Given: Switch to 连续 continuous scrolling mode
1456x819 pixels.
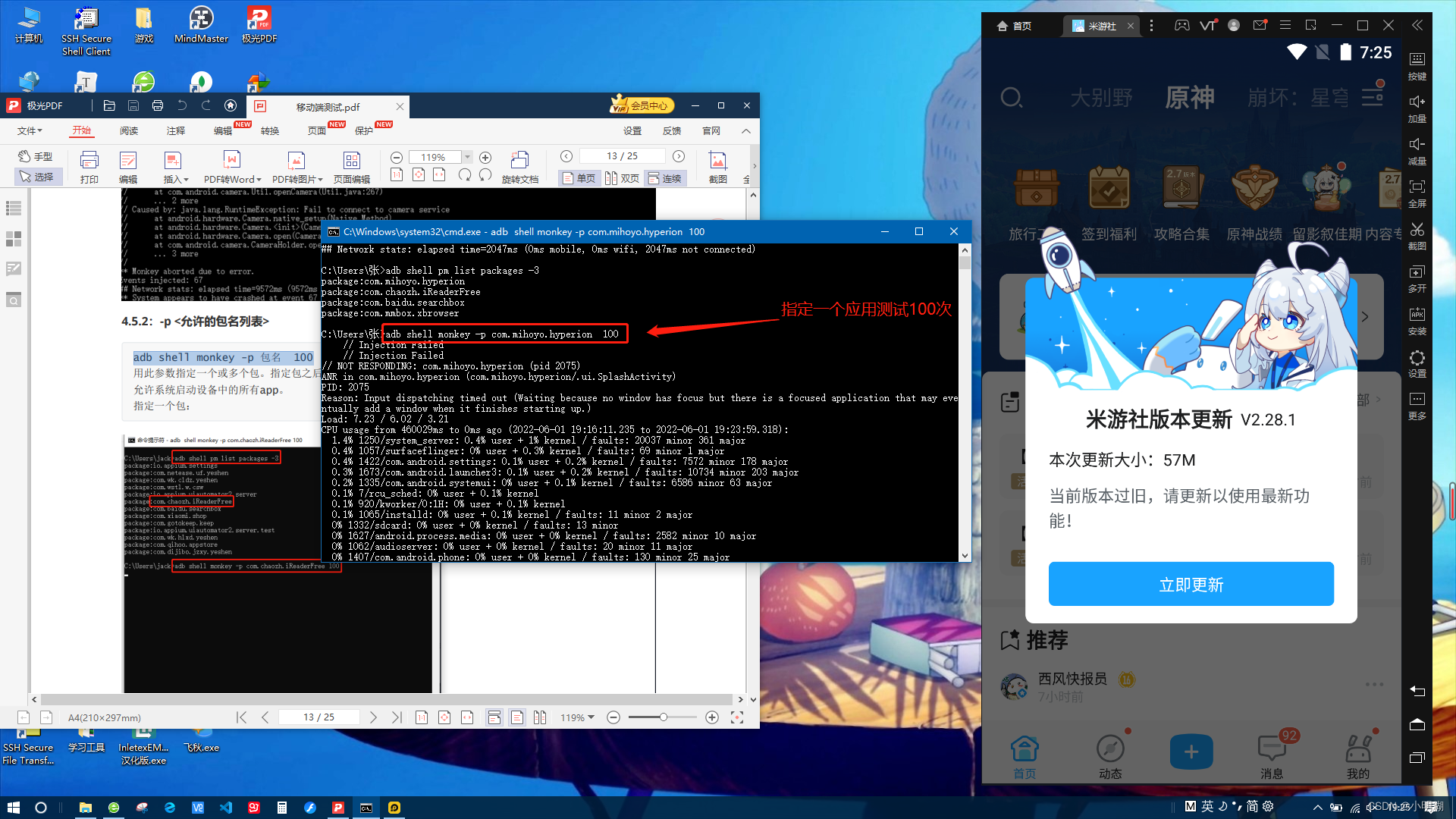Looking at the screenshot, I should click(x=665, y=177).
